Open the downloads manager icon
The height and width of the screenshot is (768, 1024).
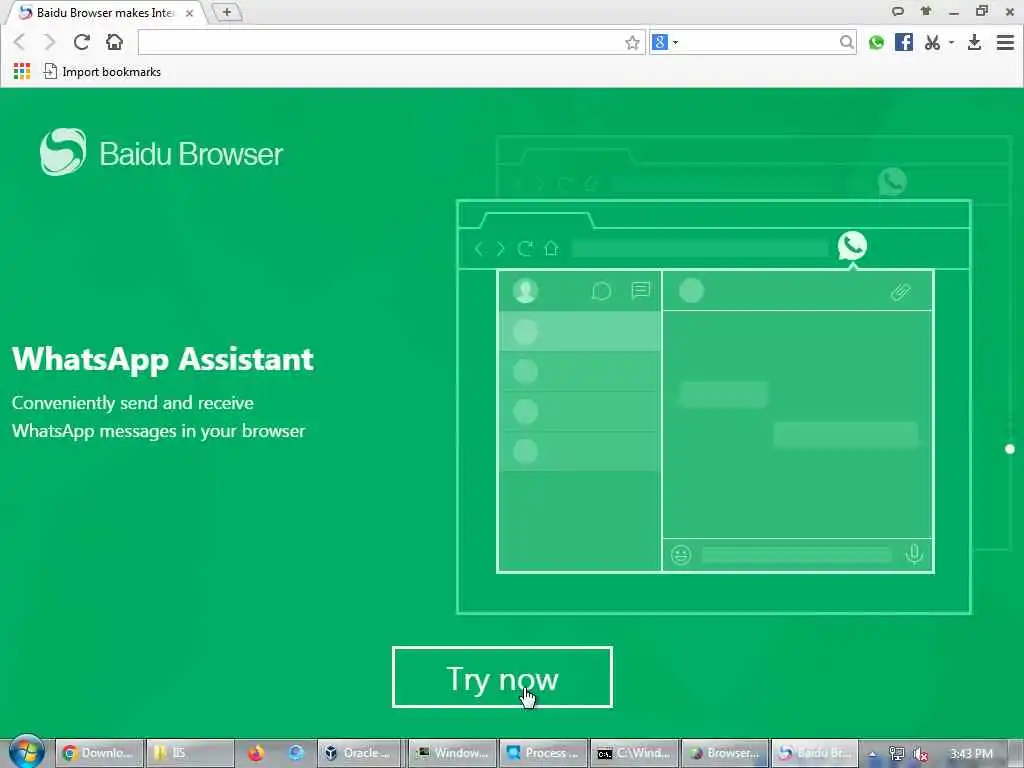(974, 42)
